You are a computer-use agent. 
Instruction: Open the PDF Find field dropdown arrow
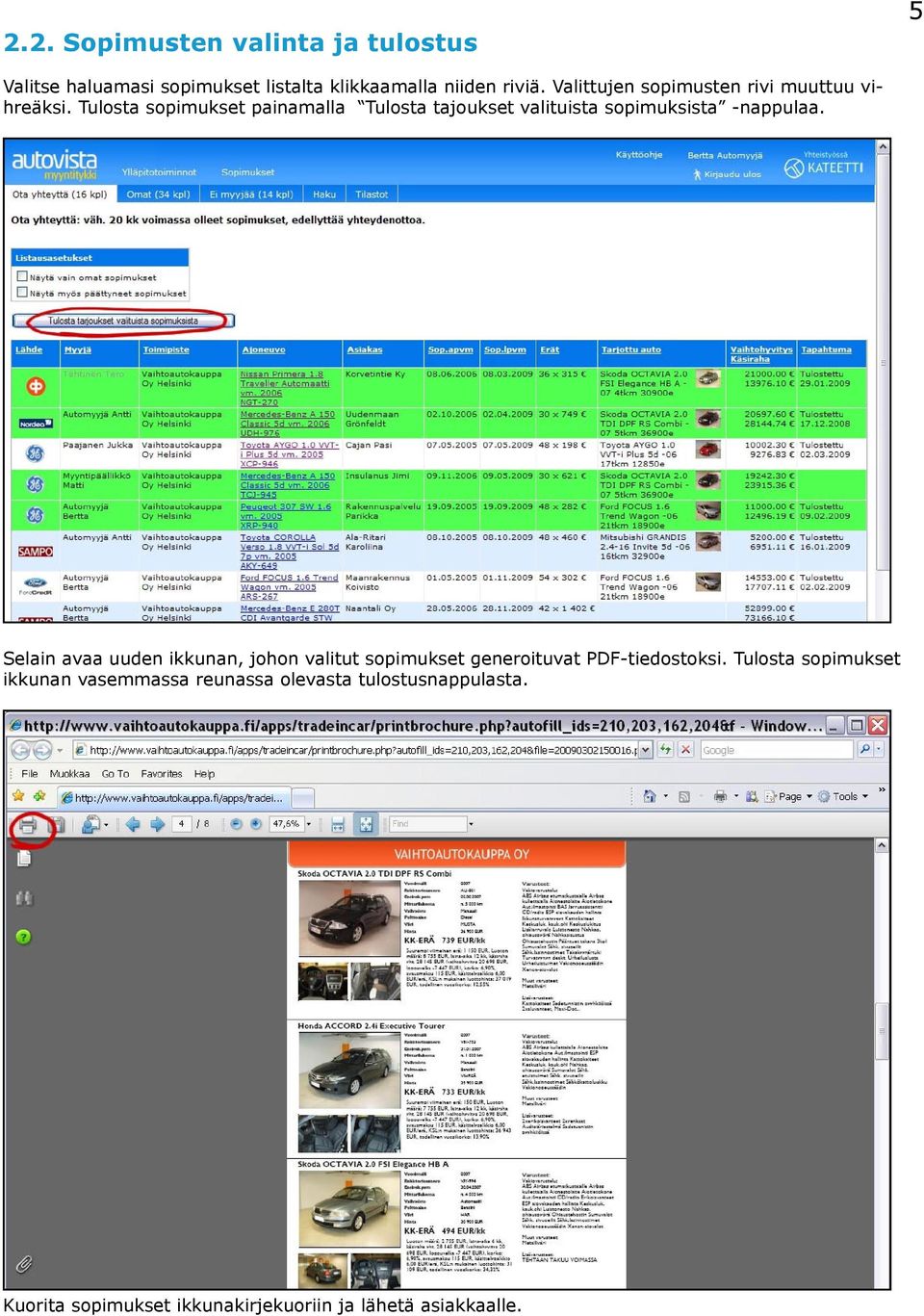471,824
